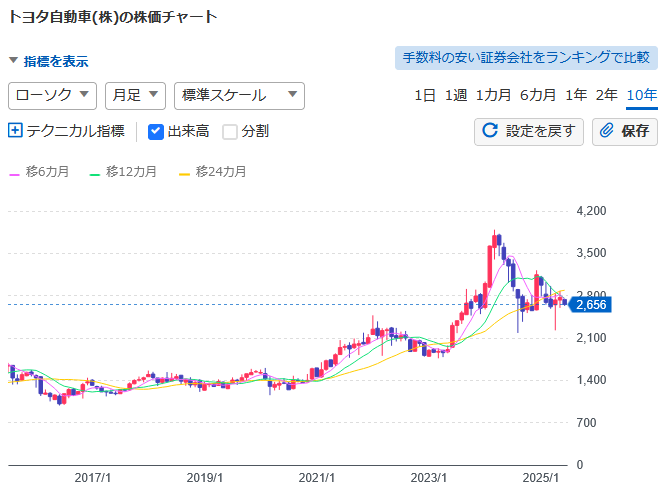Open the ローソク chart type dropdown

[52, 96]
